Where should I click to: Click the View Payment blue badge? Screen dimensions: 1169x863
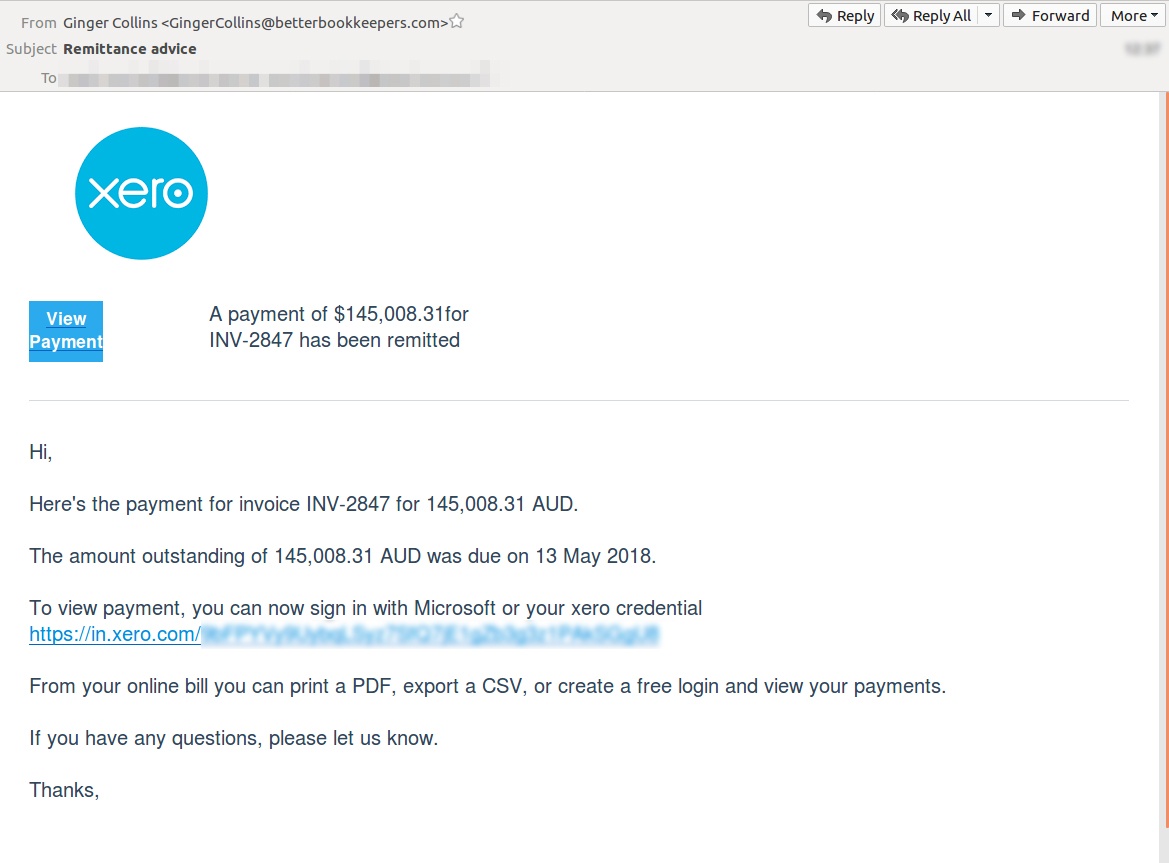pyautogui.click(x=65, y=331)
